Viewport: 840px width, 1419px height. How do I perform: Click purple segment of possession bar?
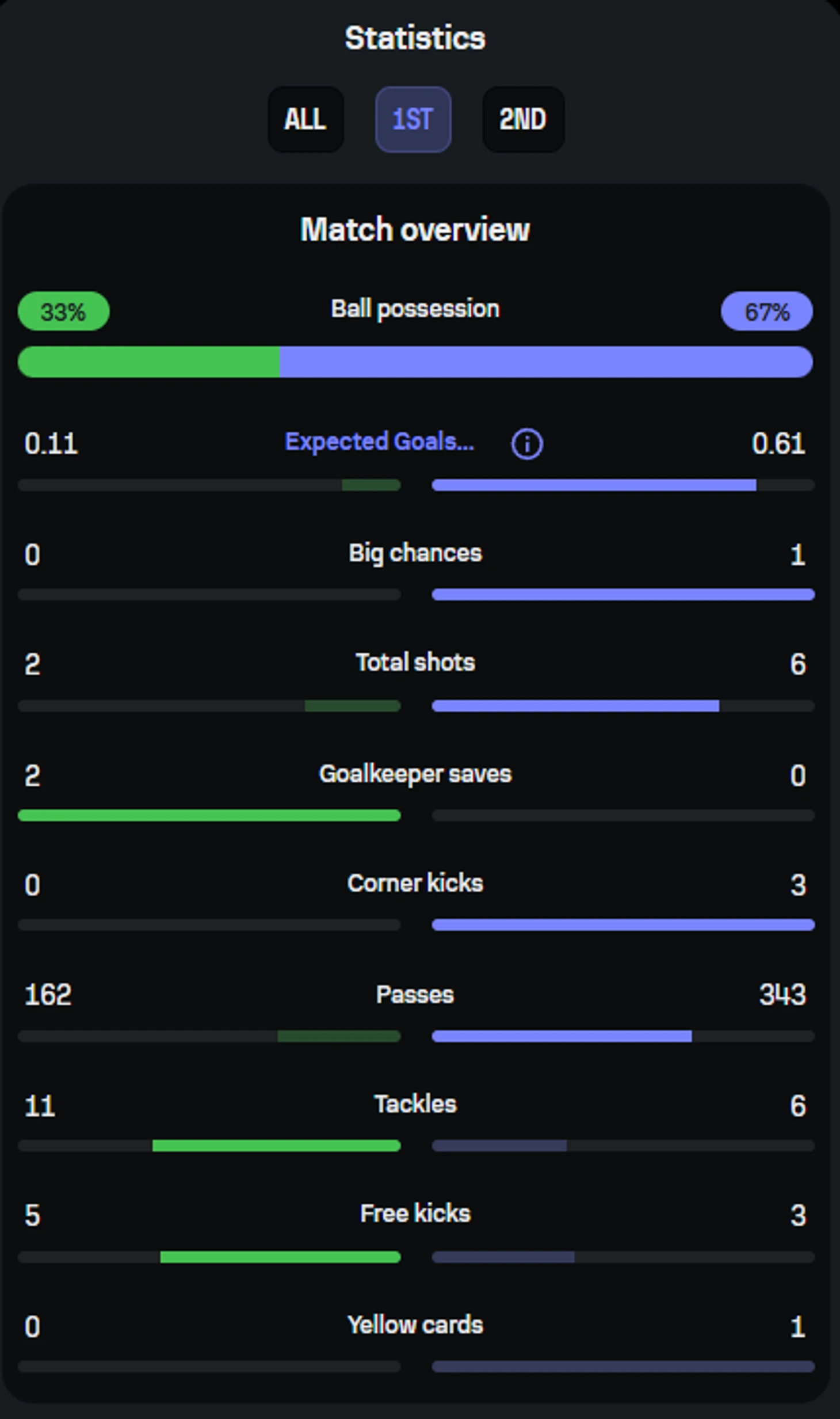(x=545, y=362)
